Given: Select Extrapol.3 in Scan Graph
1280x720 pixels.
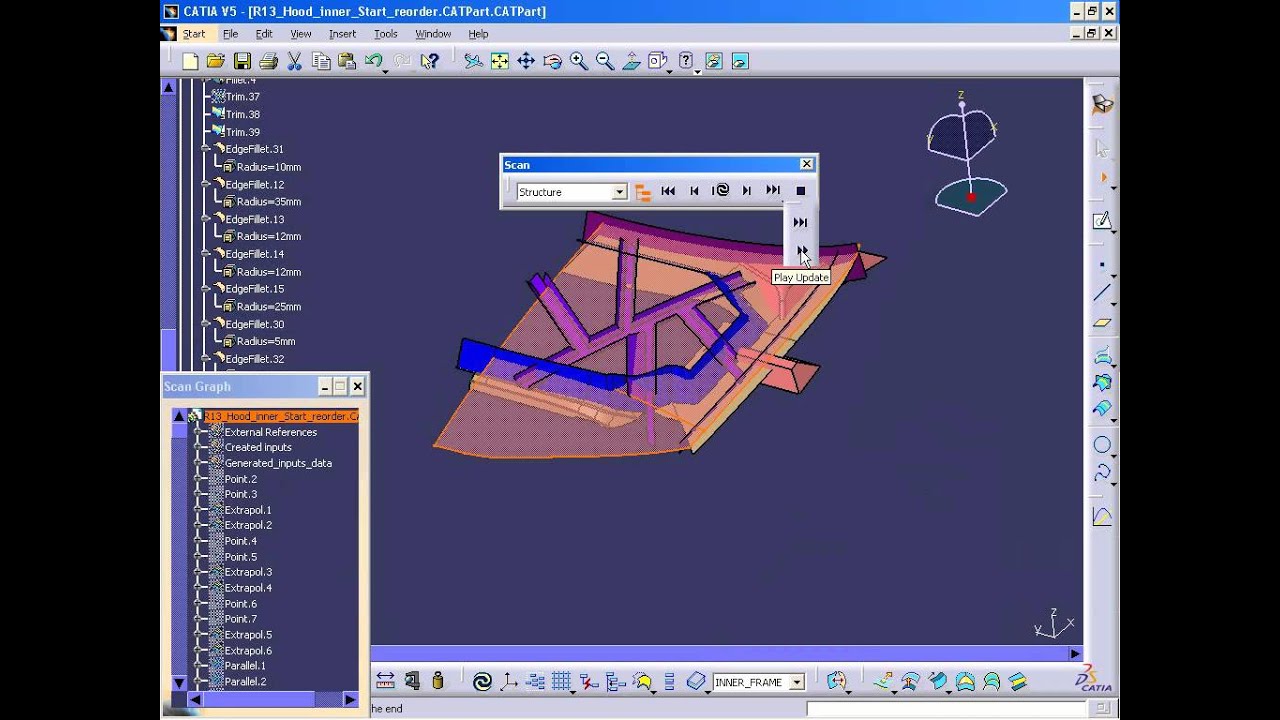Looking at the screenshot, I should pyautogui.click(x=248, y=572).
